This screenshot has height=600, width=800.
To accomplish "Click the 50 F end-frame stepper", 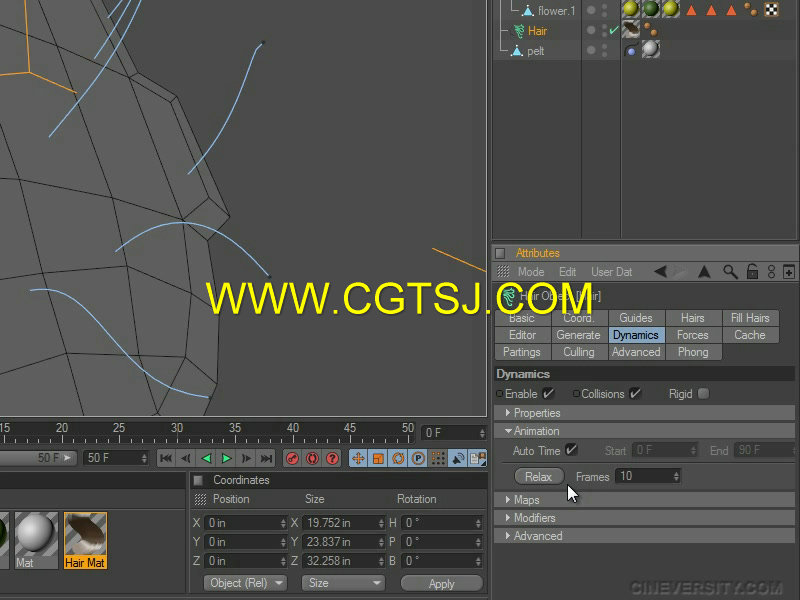I will 144,458.
